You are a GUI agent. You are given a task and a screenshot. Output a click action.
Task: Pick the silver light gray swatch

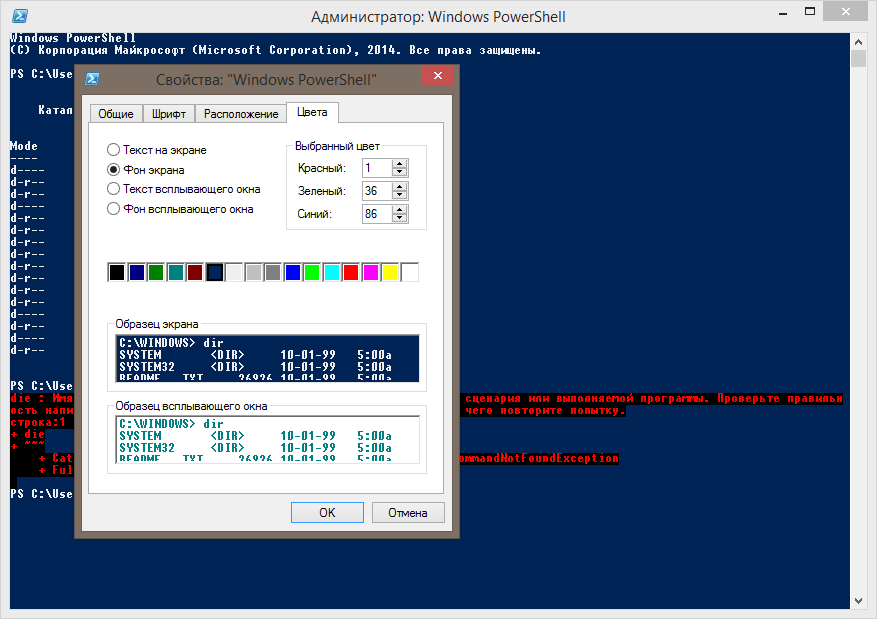click(254, 272)
